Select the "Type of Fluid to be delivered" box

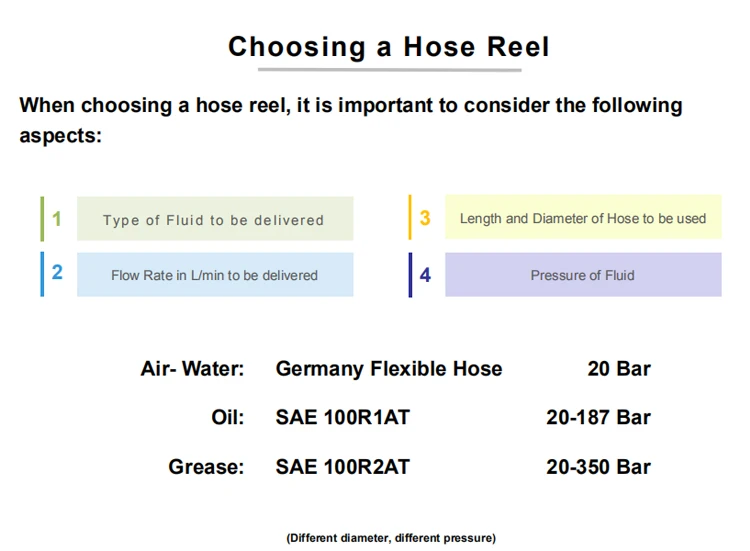tap(214, 219)
